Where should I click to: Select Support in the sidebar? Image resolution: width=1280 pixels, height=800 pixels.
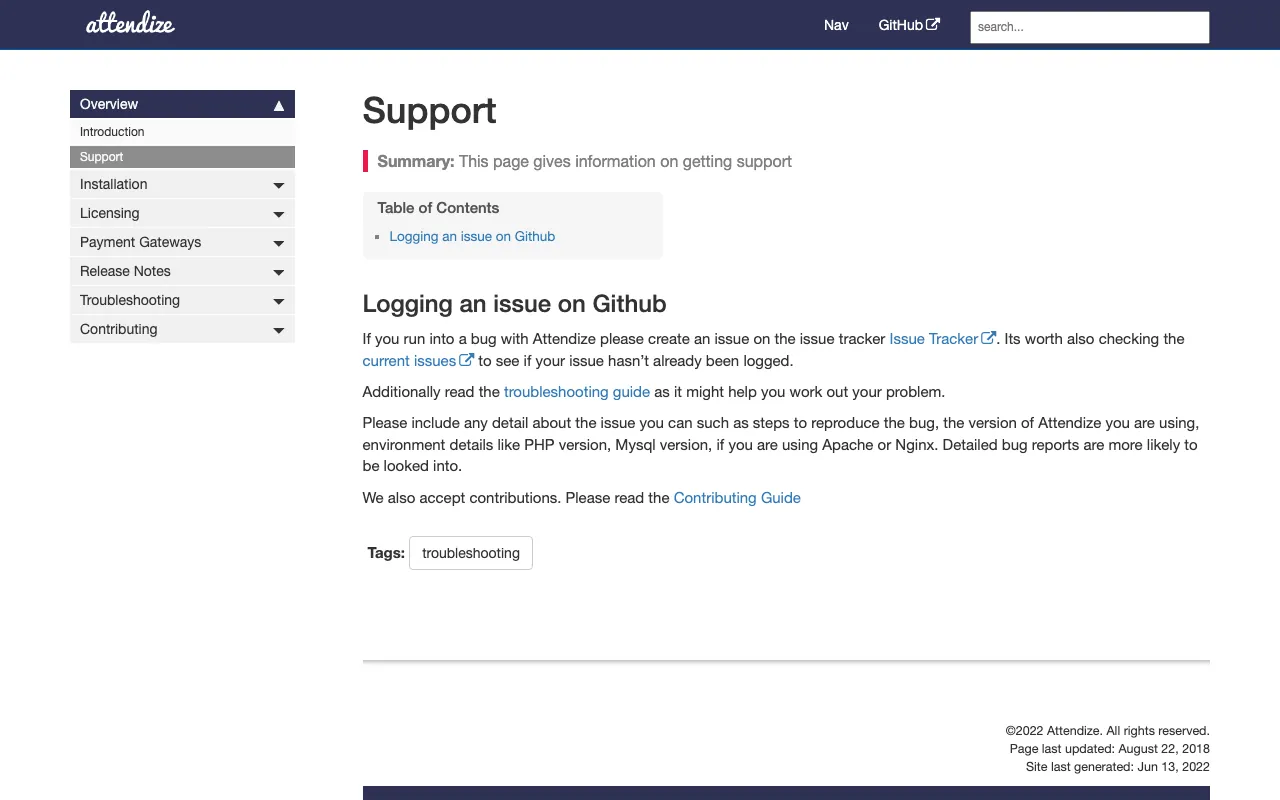tap(182, 157)
